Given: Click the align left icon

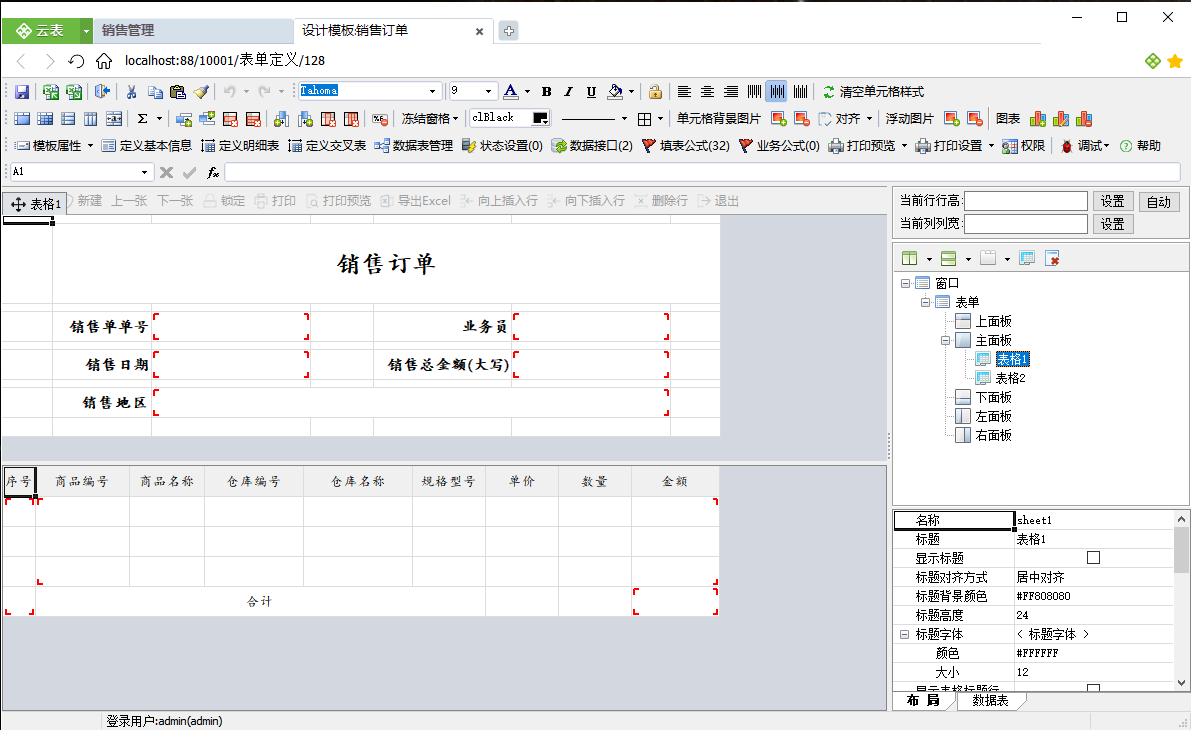Looking at the screenshot, I should coord(684,92).
